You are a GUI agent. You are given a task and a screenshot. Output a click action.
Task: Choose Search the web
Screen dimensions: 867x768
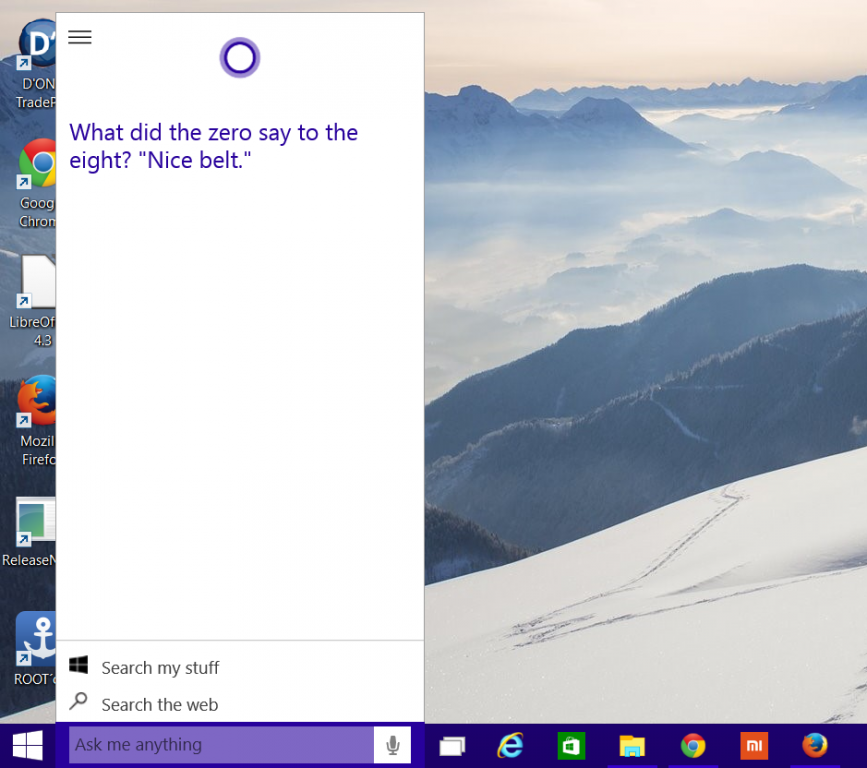(160, 704)
